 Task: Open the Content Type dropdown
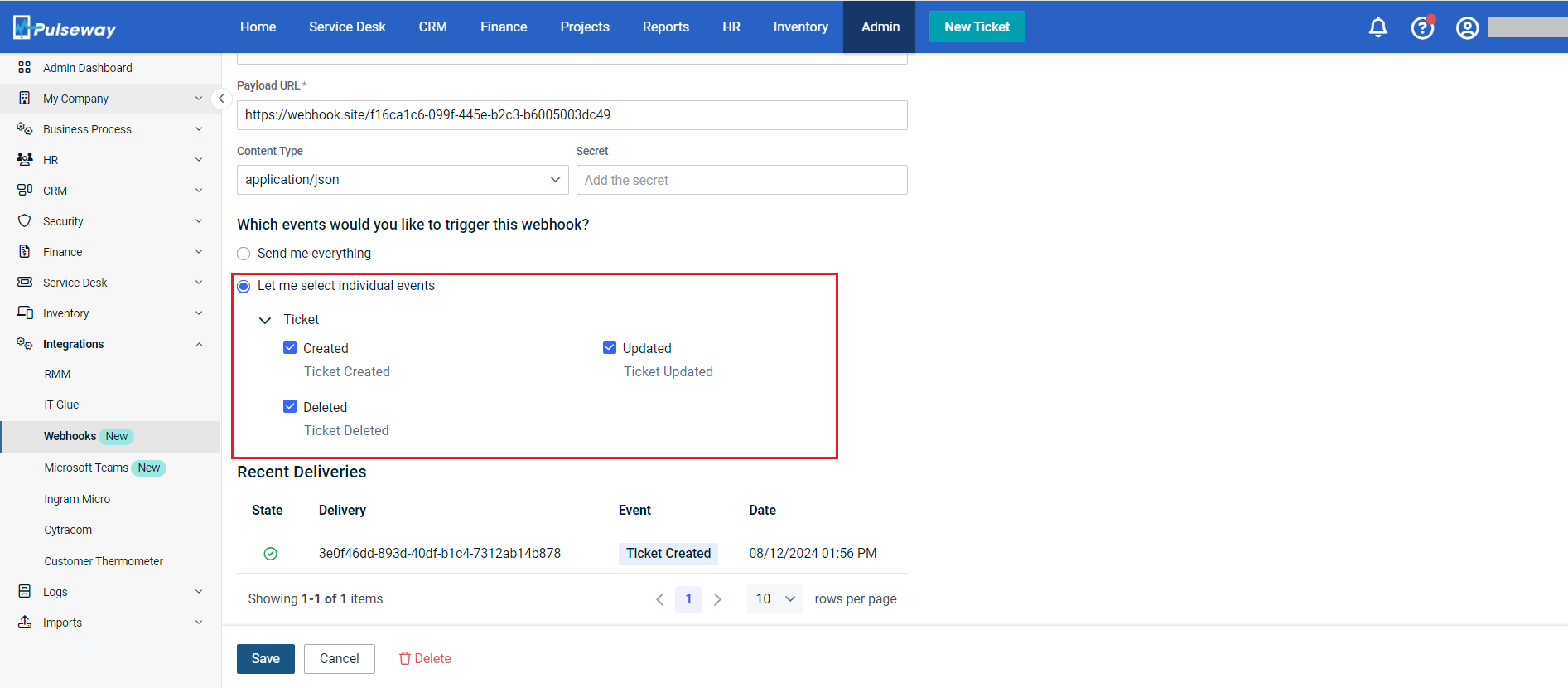coord(402,180)
